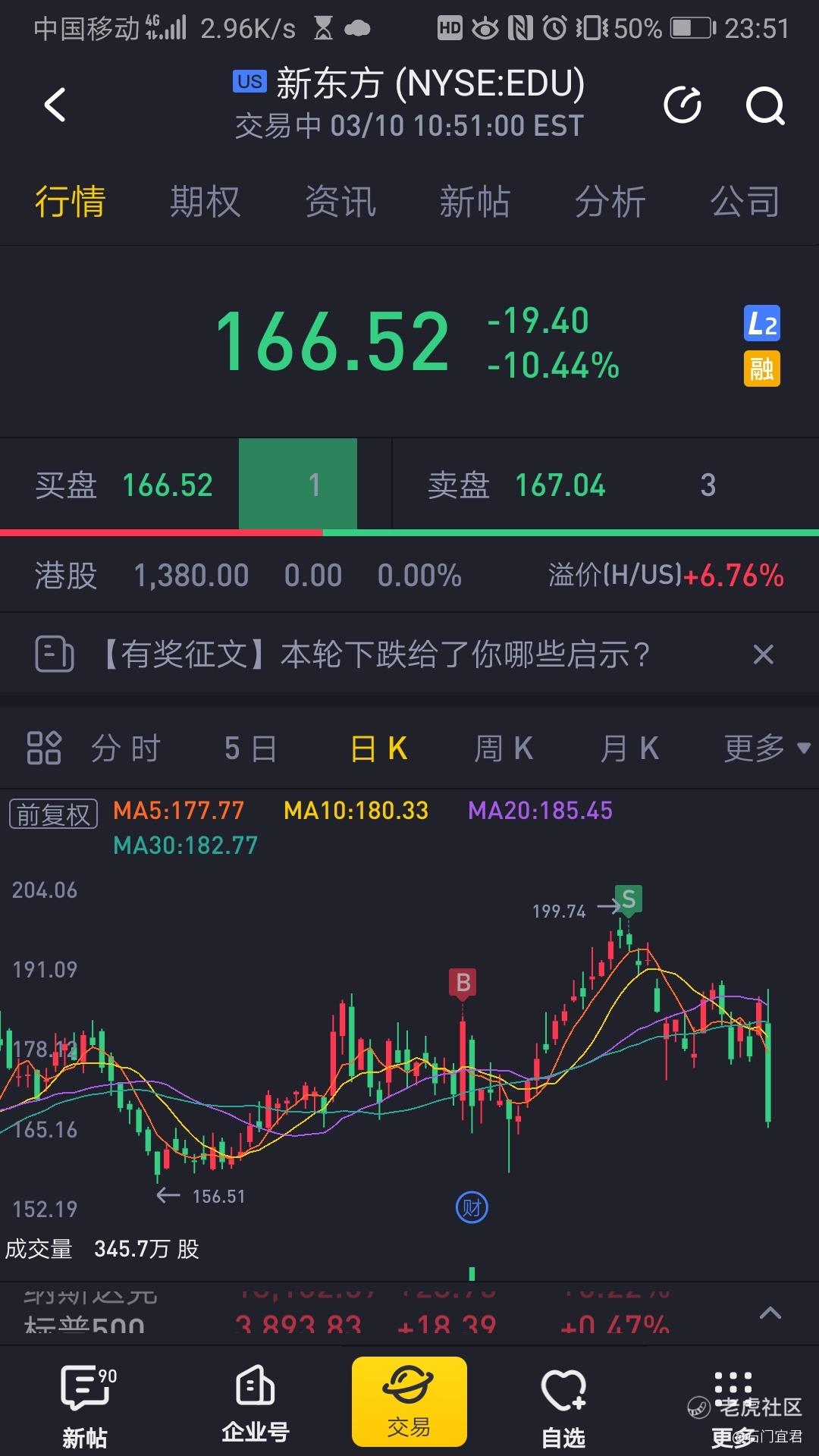This screenshot has height=1456, width=819.
Task: Tap the green bid volume box 1
Action: pyautogui.click(x=298, y=484)
